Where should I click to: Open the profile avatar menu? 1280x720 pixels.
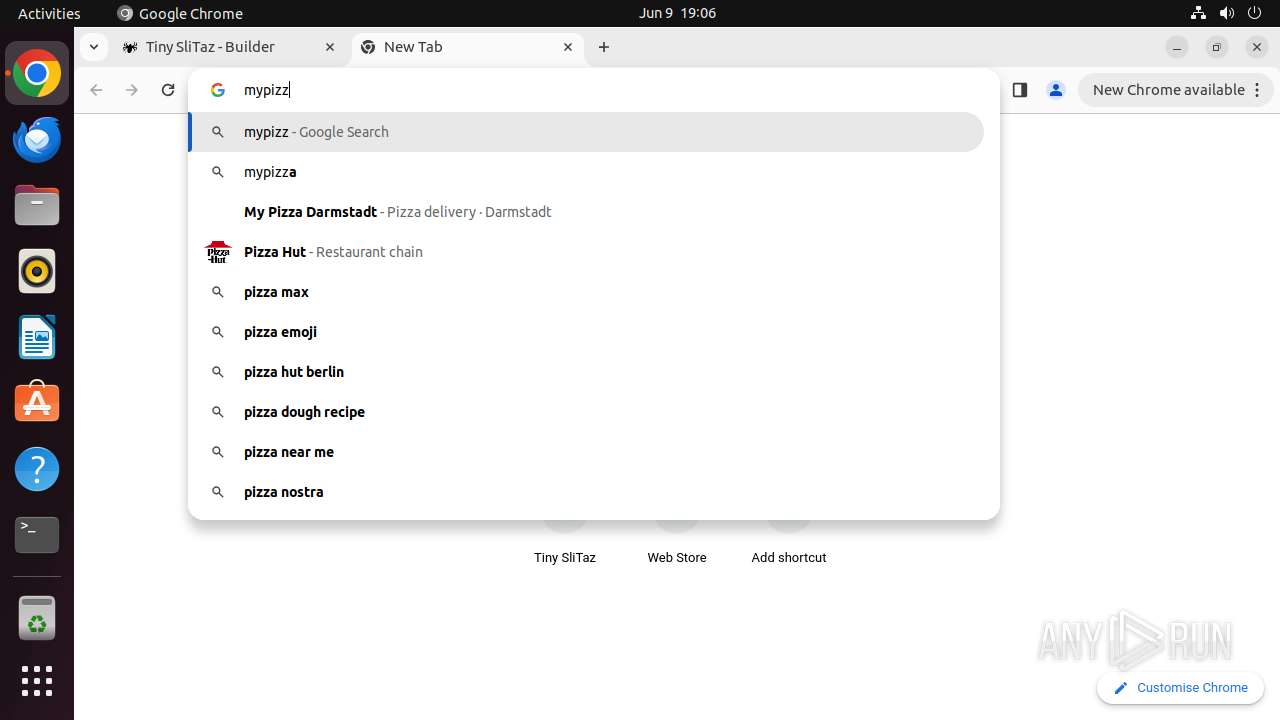(1055, 90)
